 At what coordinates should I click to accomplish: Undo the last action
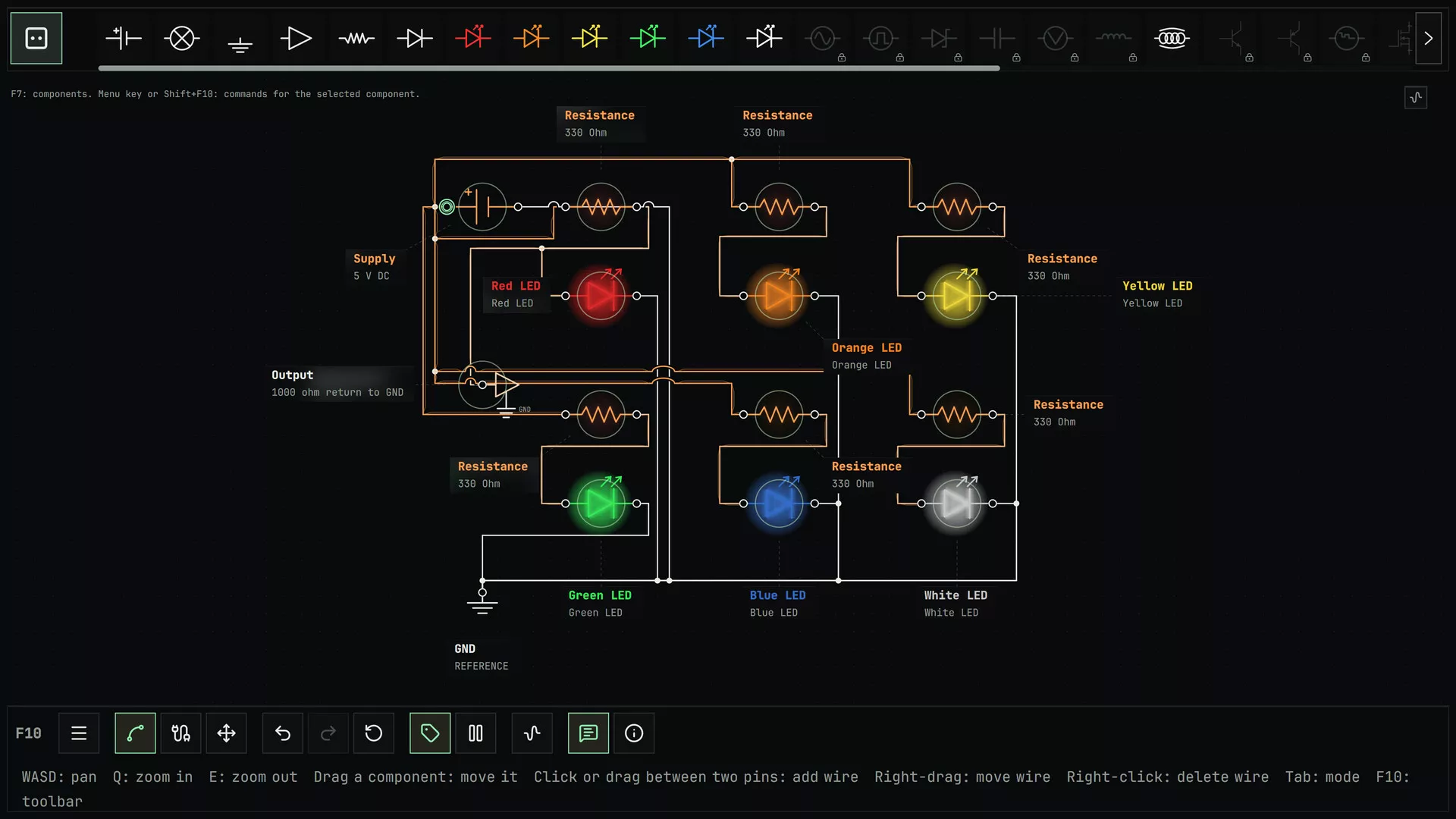click(x=283, y=733)
